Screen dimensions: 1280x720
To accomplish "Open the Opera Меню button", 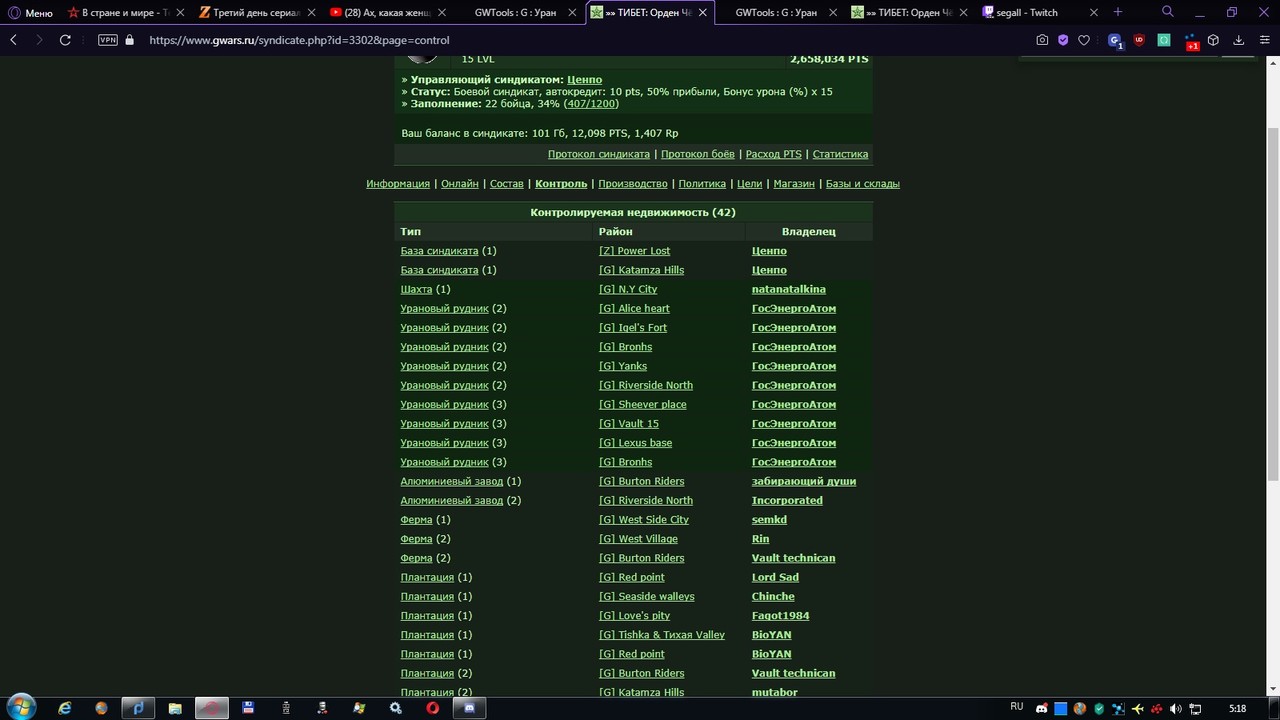I will (x=31, y=13).
